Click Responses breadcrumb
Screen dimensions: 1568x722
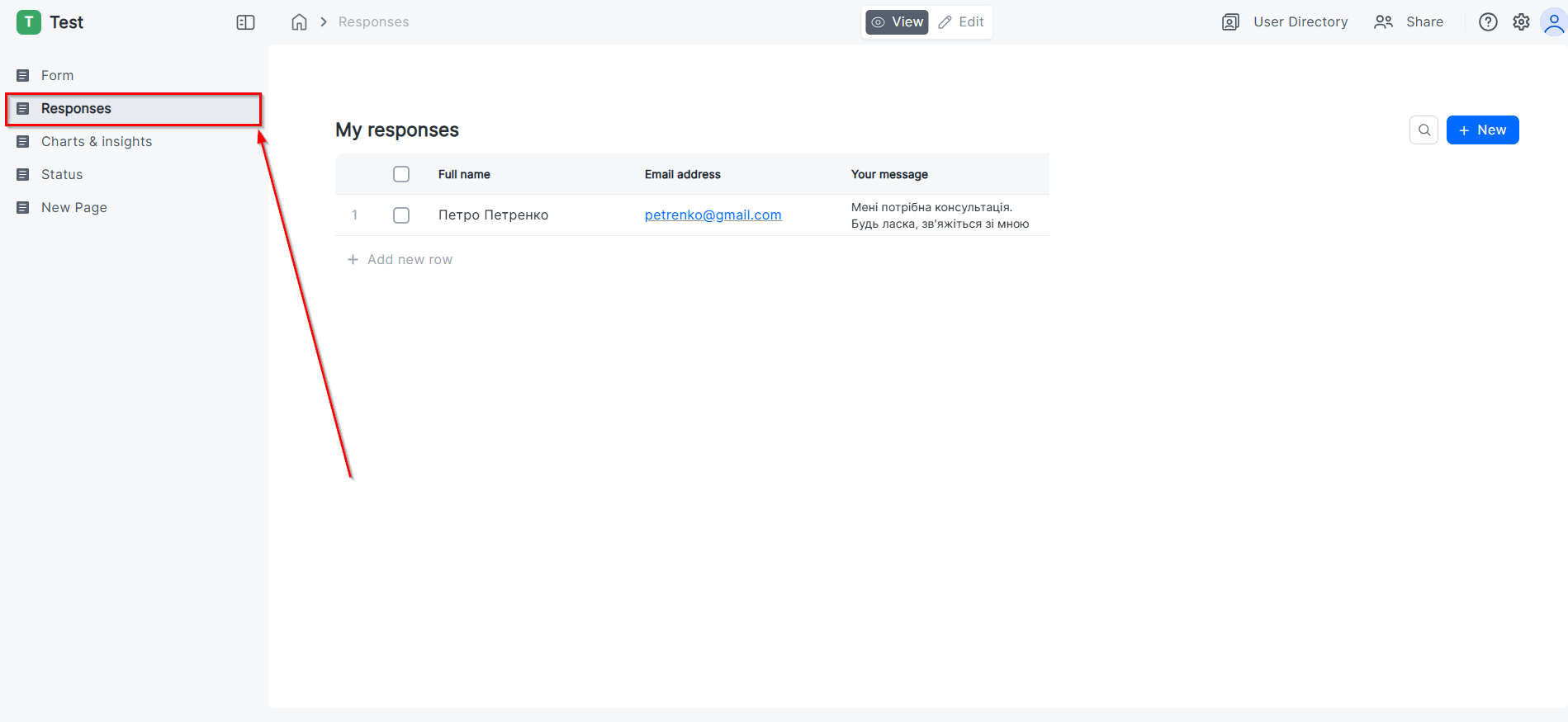tap(373, 22)
